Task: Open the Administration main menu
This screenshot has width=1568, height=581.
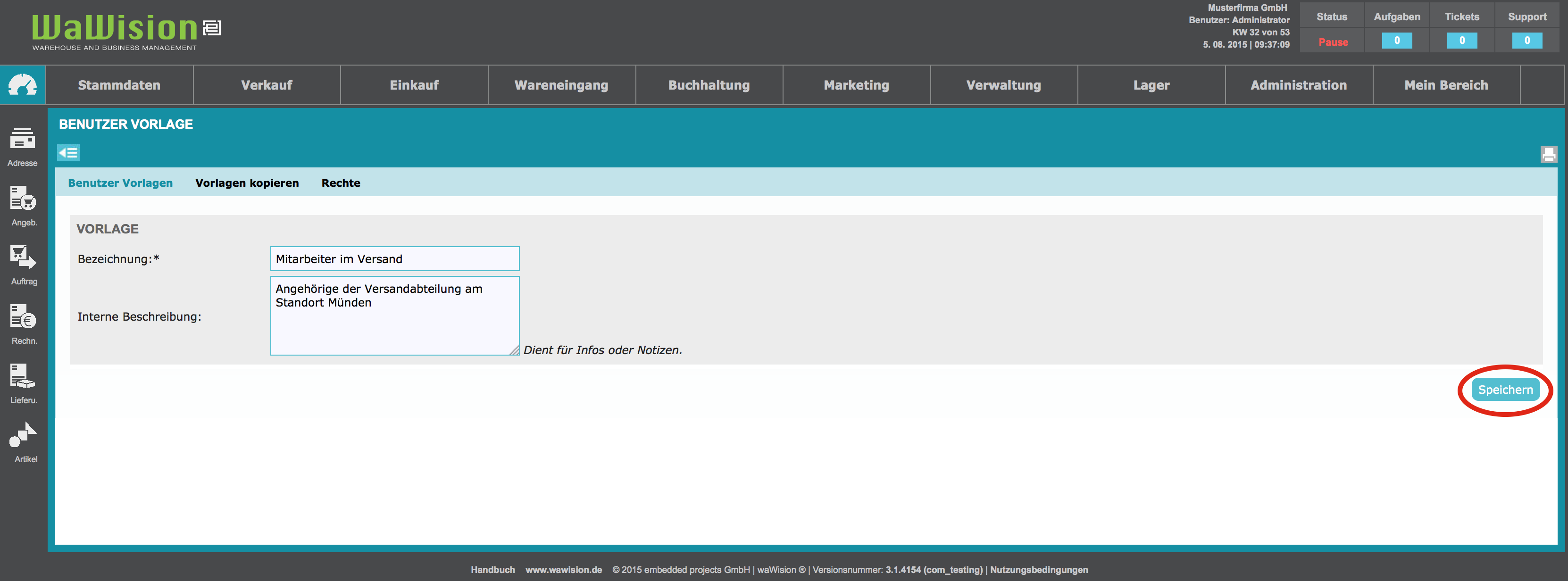Action: click(1298, 85)
